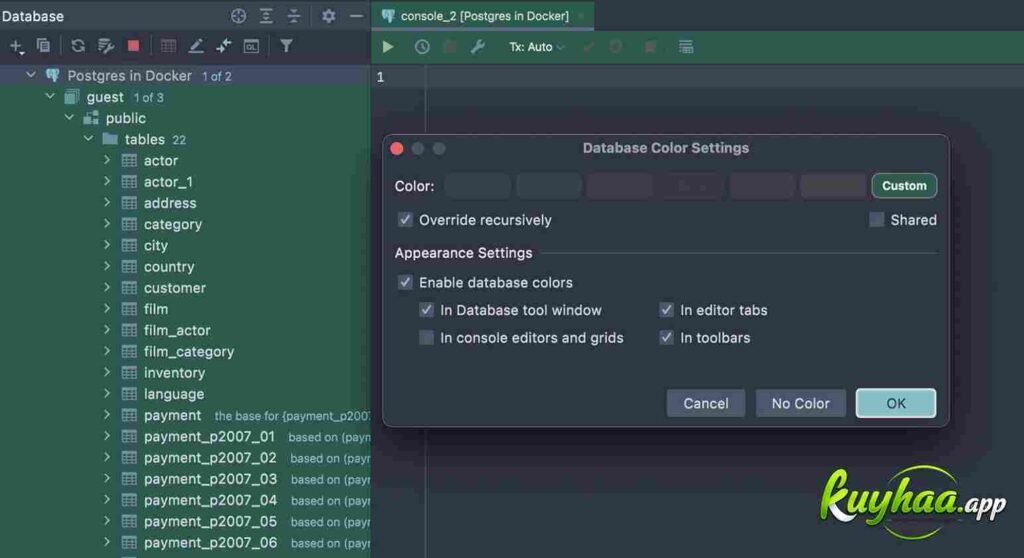The width and height of the screenshot is (1024, 558).
Task: Open console settings wrench icon
Action: tap(477, 46)
